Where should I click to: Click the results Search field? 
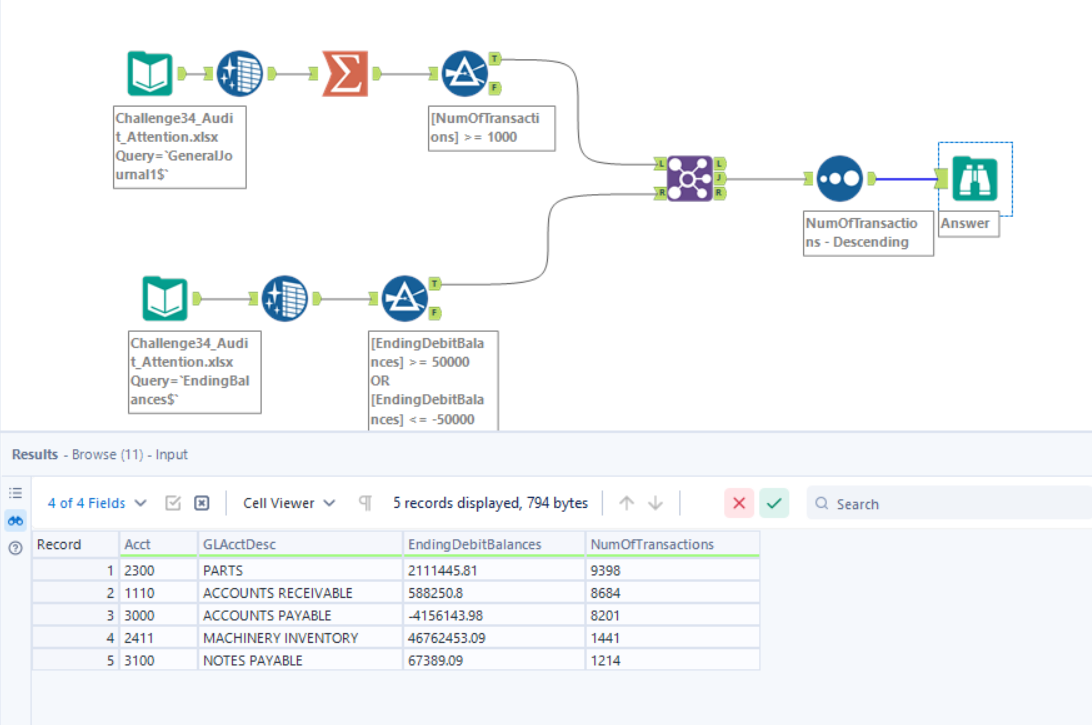(x=950, y=504)
